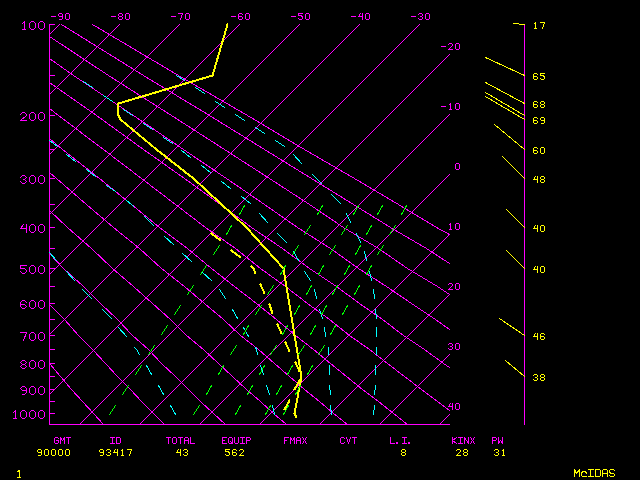Viewport: 640px width, 480px height.
Task: Click the PW value 31
Action: tap(498, 452)
